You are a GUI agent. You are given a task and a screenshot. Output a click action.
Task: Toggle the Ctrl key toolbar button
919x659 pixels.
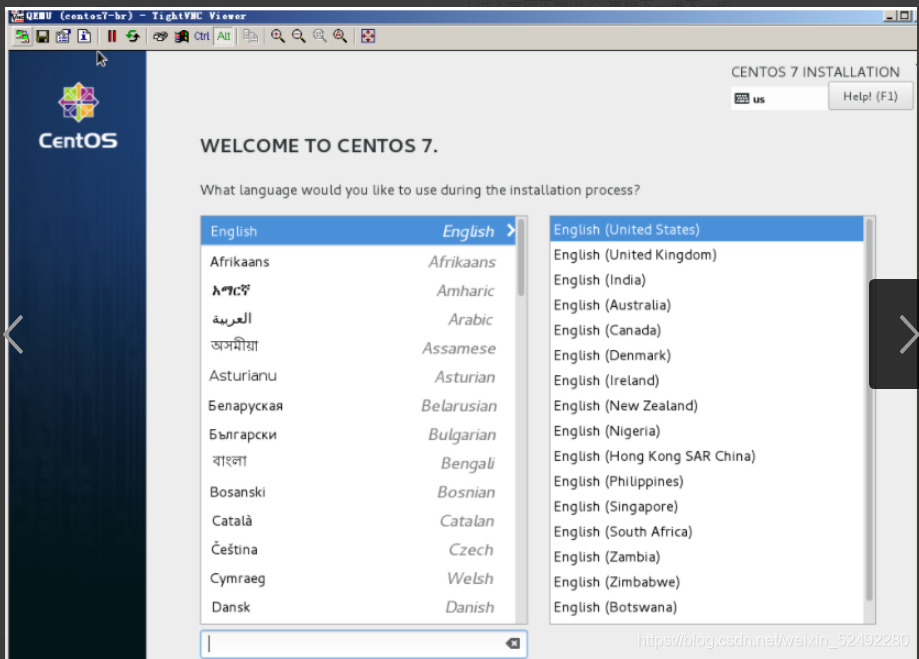click(202, 36)
